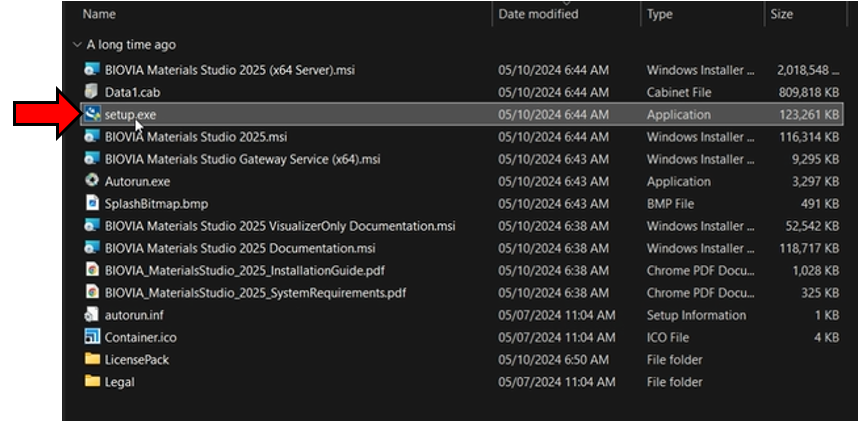Select the Legal folder icon
Screen dimensions: 860x421
(92, 382)
